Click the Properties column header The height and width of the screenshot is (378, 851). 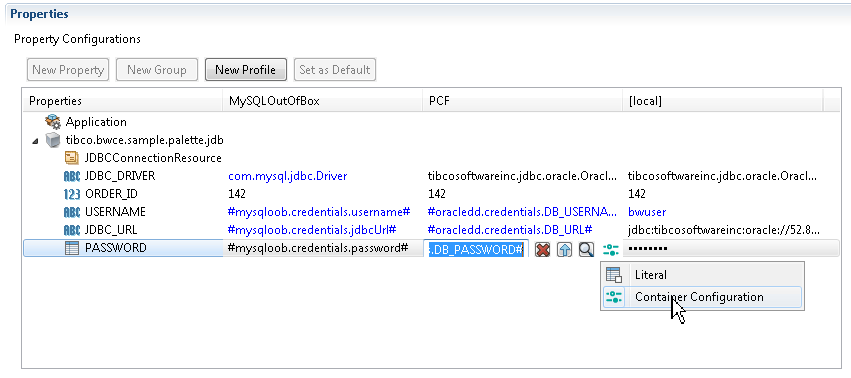pos(122,101)
